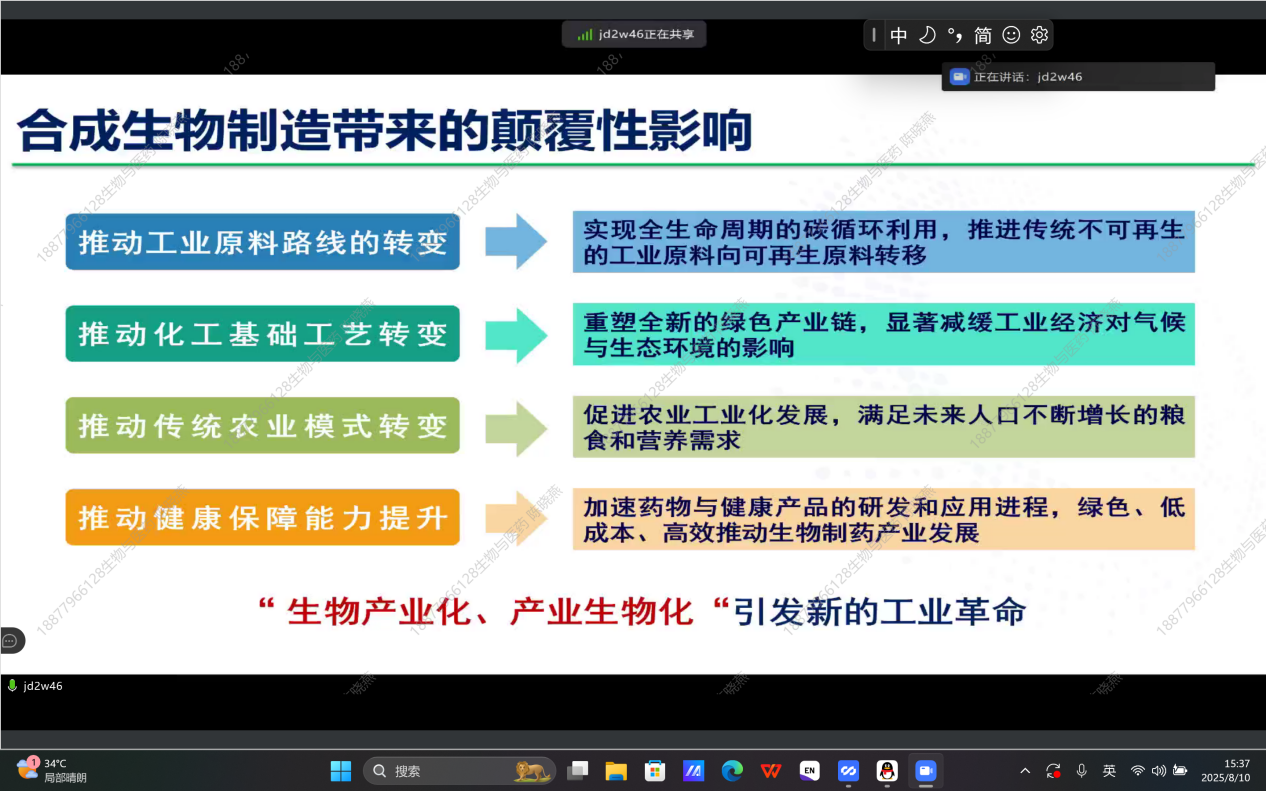Open clock and date notification panel
Image resolution: width=1266 pixels, height=791 pixels.
coord(1225,770)
